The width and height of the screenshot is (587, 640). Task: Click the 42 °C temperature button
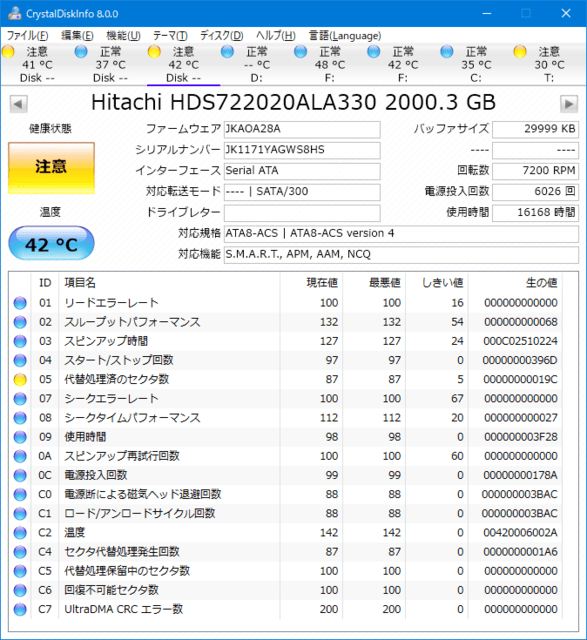click(x=51, y=244)
